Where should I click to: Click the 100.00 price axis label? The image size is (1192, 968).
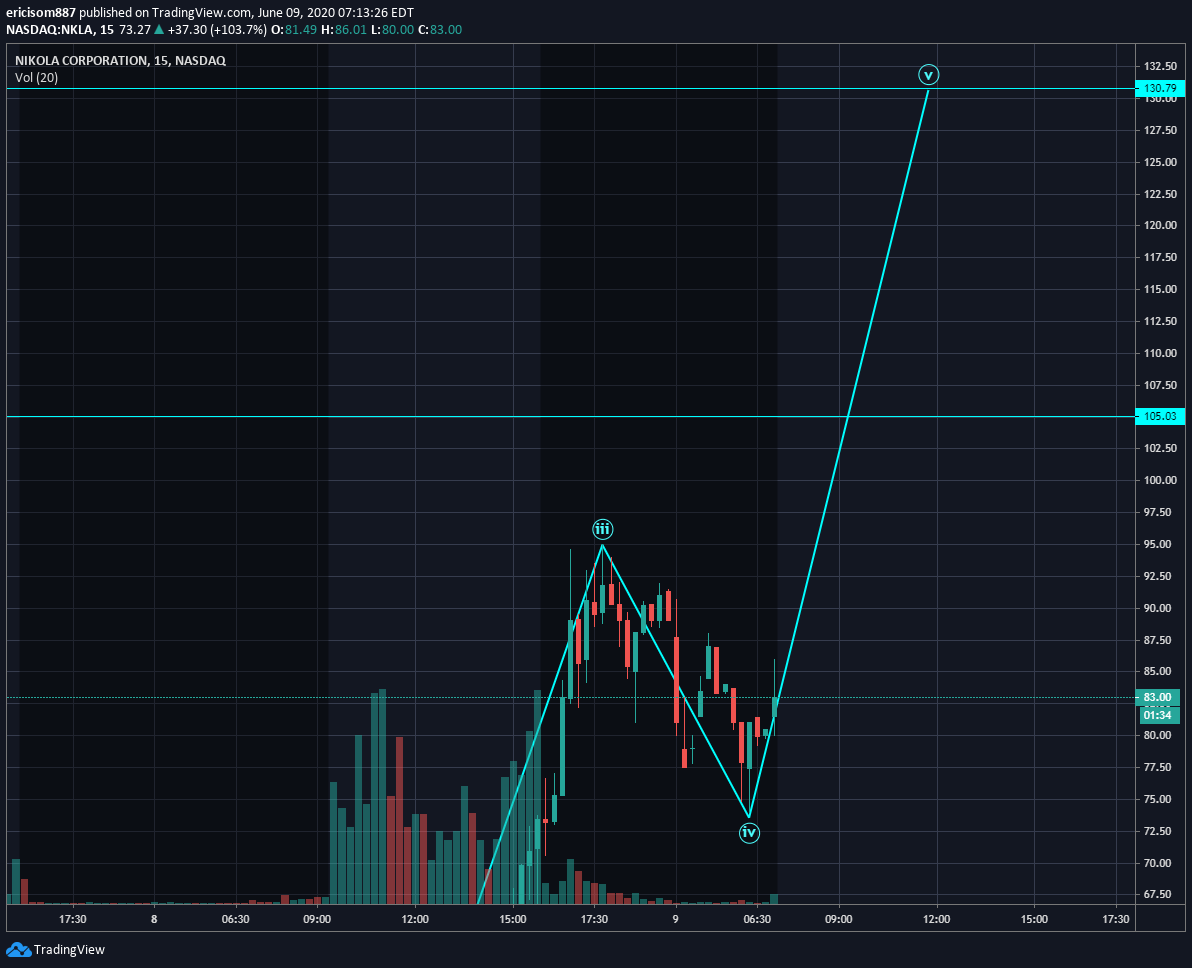(x=1160, y=480)
